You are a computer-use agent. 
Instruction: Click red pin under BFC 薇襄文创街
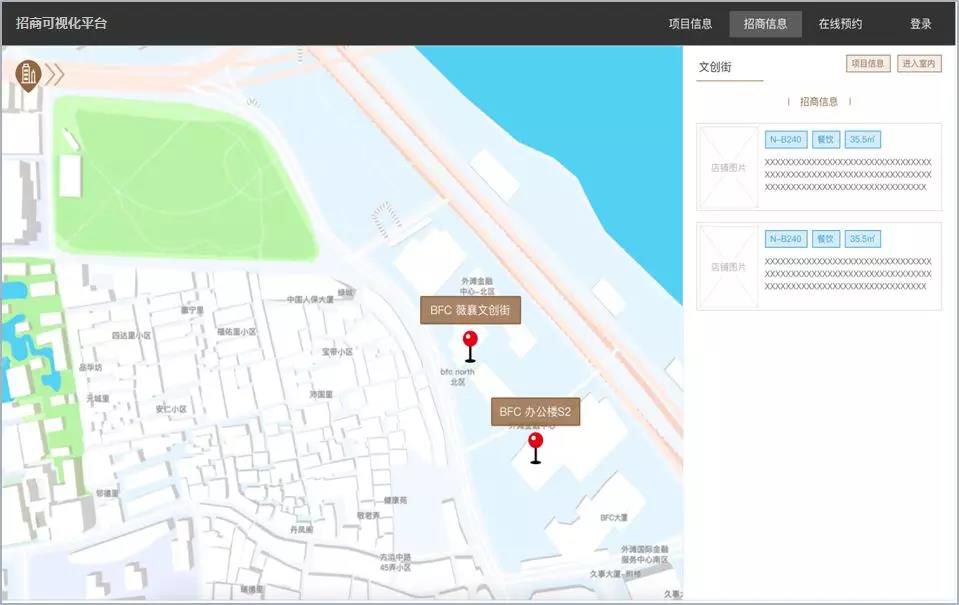coord(470,344)
